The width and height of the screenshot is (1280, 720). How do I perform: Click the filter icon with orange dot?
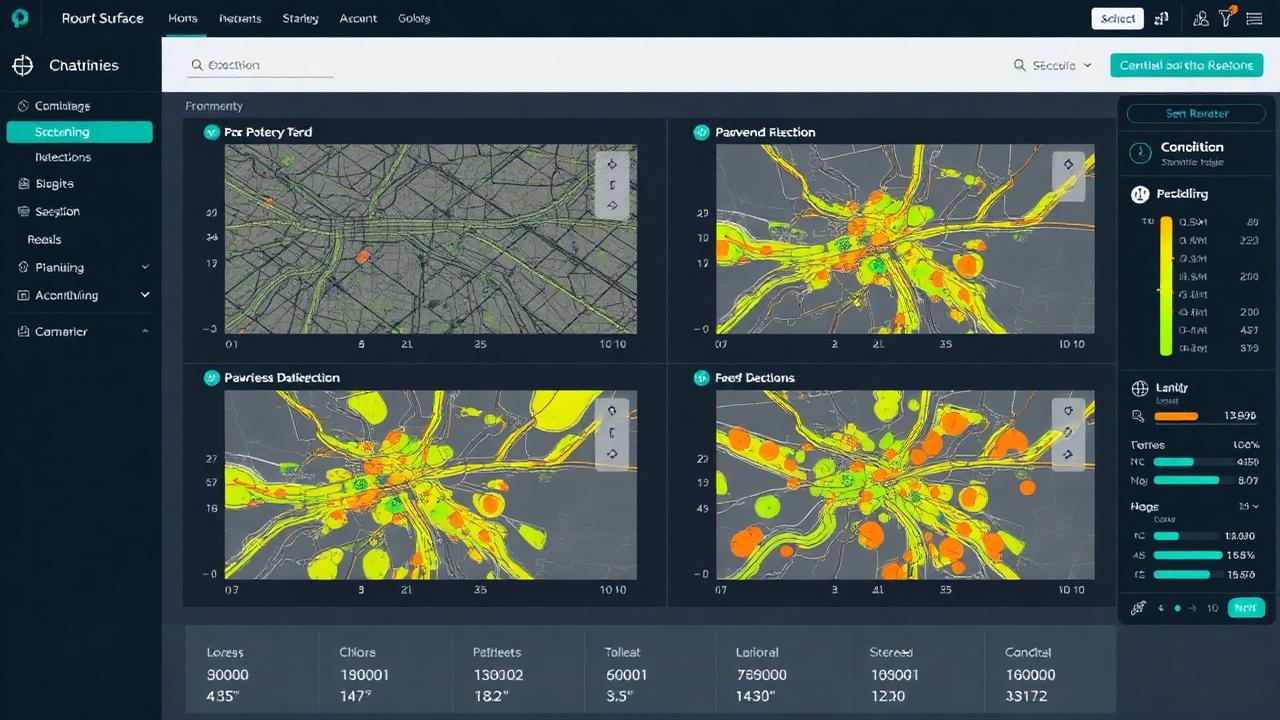point(1227,17)
